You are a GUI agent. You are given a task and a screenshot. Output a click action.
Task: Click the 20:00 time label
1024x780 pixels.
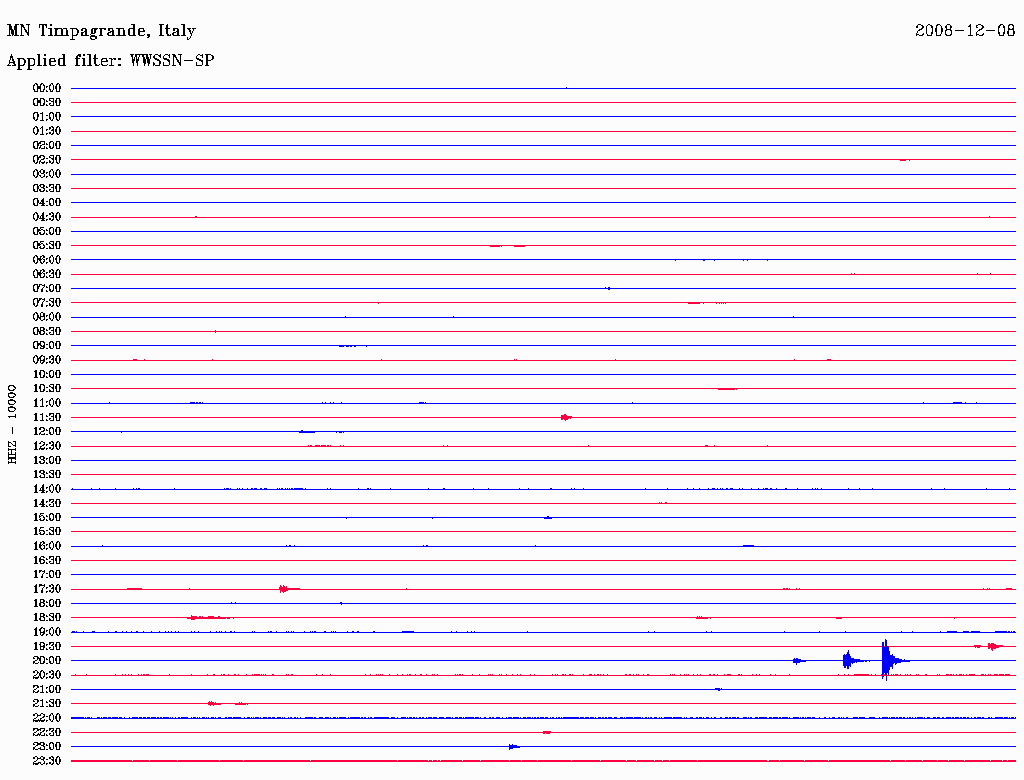47,660
